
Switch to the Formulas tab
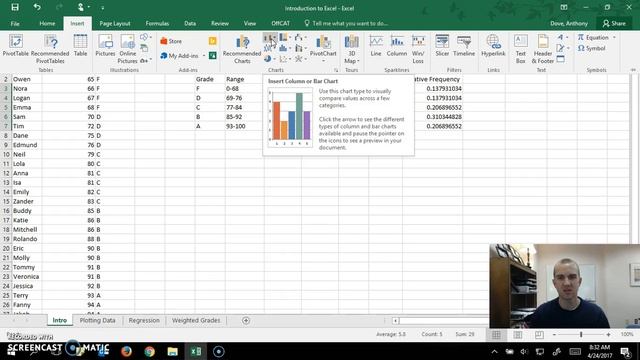pyautogui.click(x=157, y=24)
